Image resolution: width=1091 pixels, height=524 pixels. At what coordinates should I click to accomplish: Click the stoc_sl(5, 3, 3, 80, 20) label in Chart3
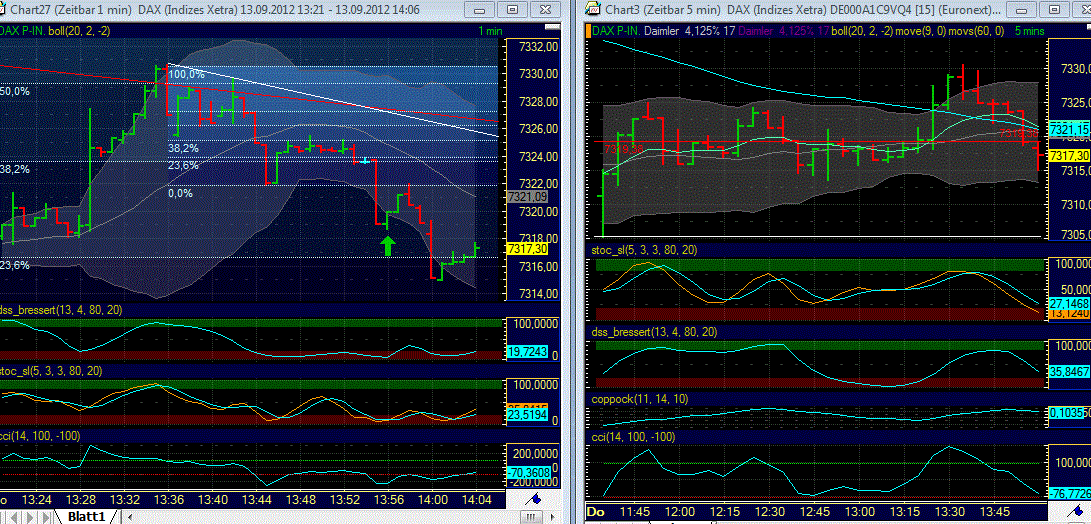pos(643,249)
